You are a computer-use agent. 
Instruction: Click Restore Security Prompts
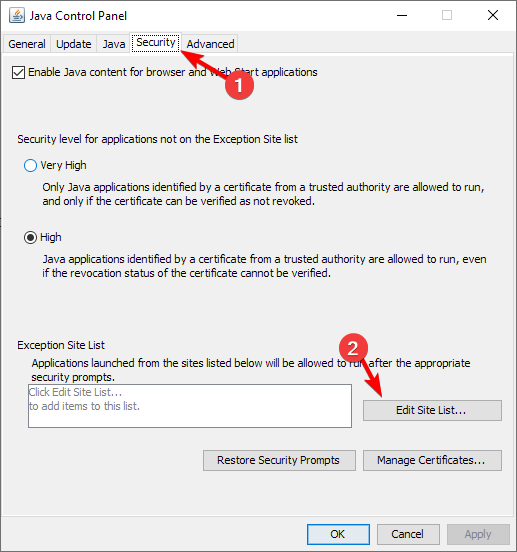[279, 460]
